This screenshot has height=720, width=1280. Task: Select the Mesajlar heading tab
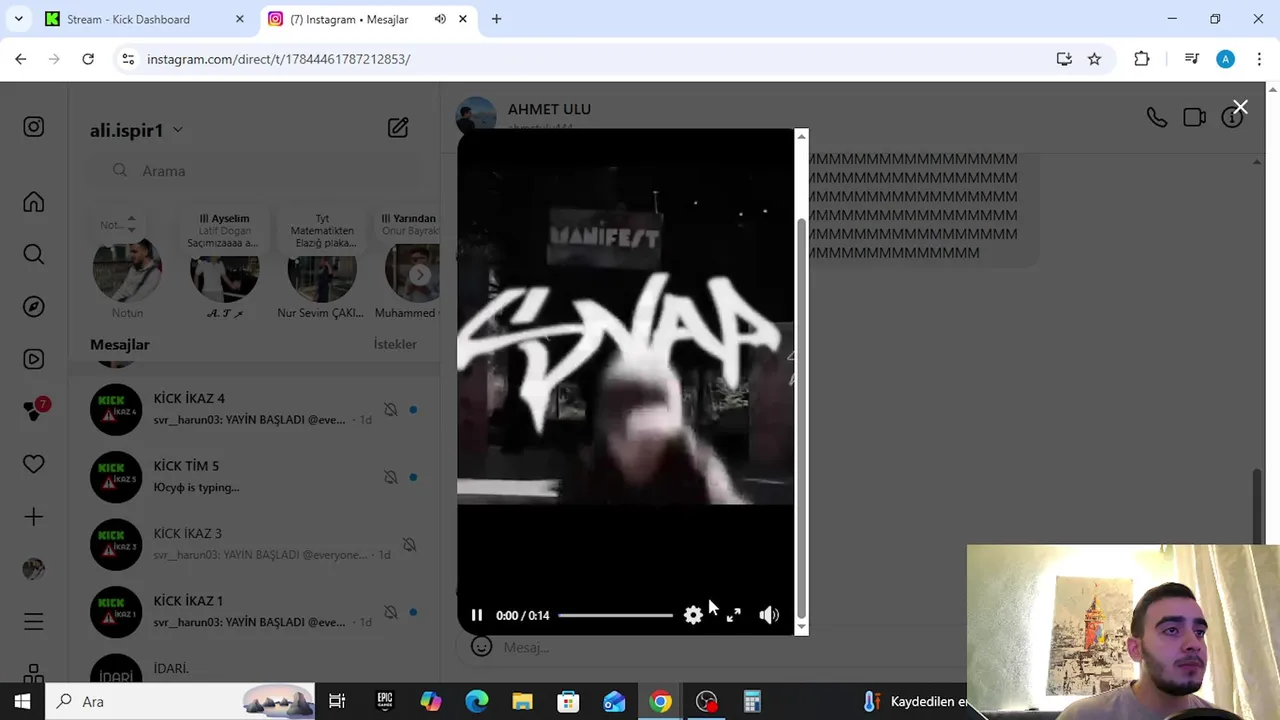120,344
